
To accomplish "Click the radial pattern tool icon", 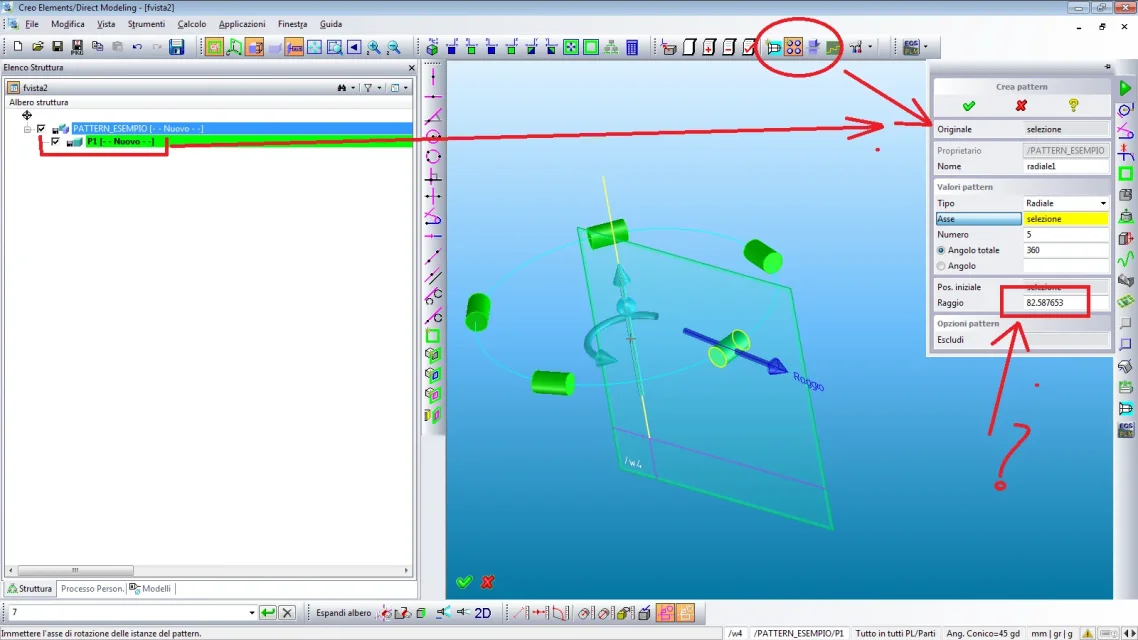I will tap(793, 47).
